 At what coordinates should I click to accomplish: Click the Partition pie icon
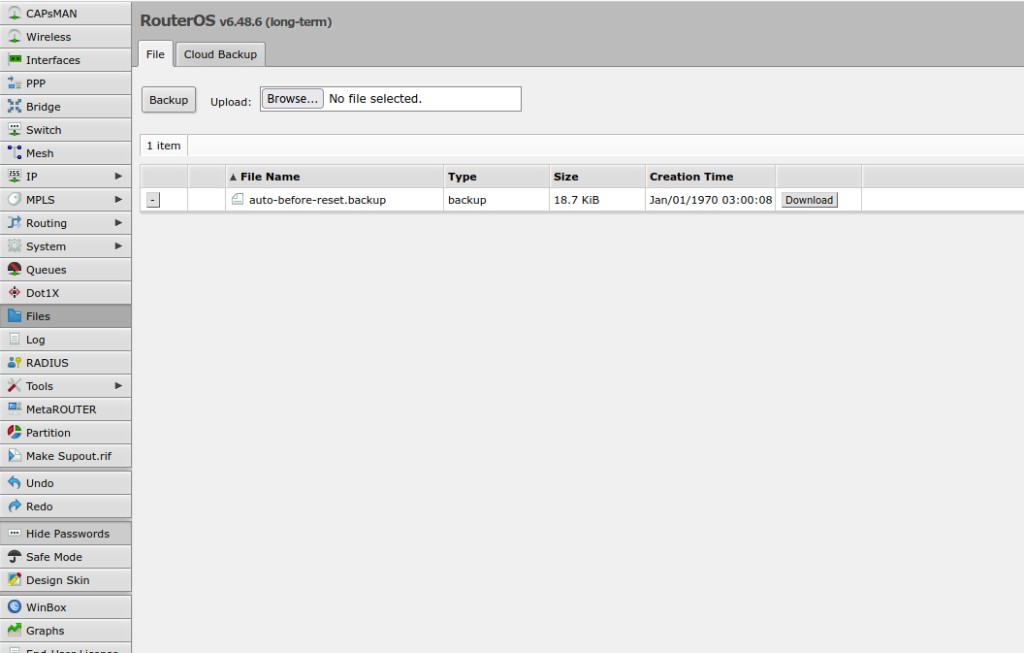click(x=14, y=432)
